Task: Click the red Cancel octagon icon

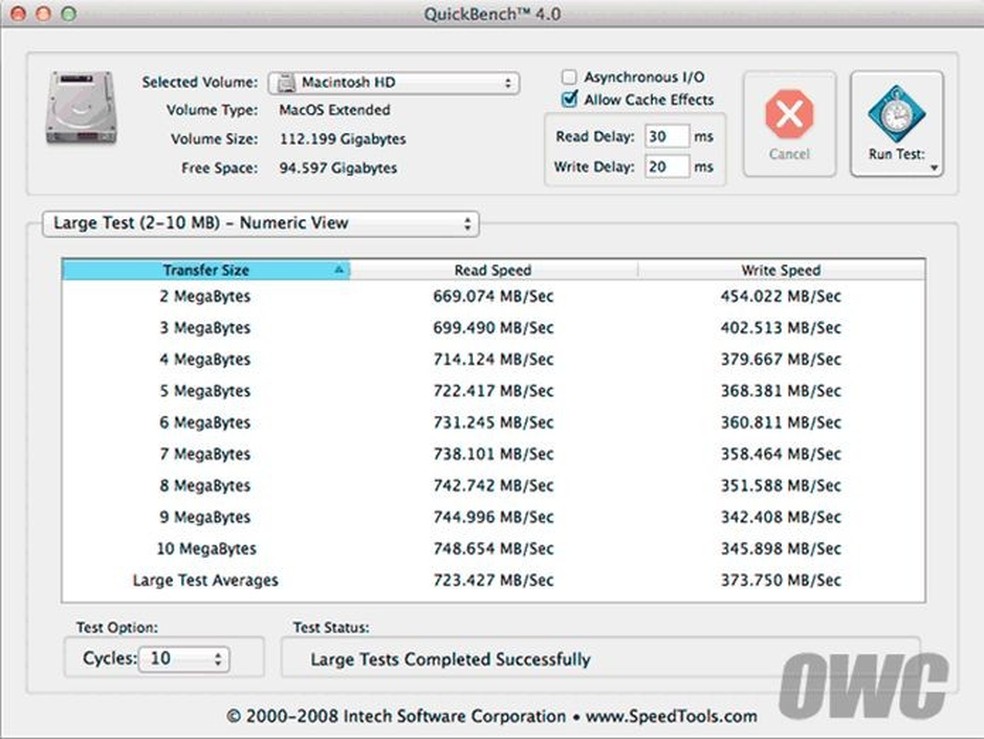Action: (789, 112)
